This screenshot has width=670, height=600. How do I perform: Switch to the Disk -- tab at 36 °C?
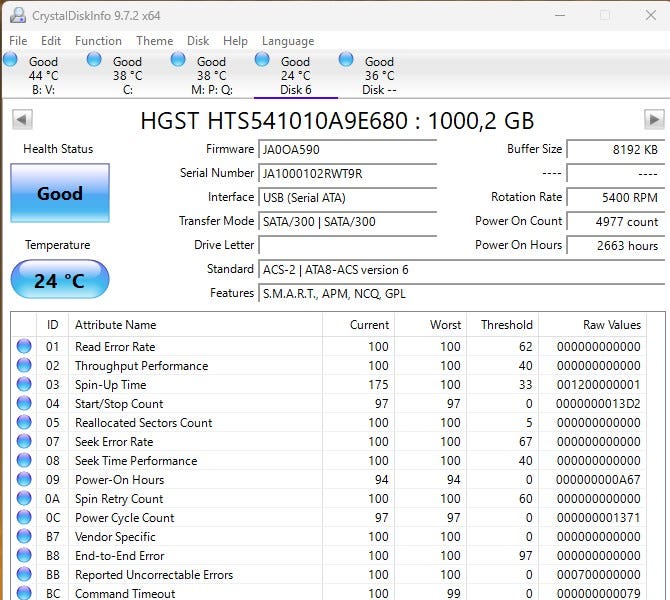tap(378, 75)
